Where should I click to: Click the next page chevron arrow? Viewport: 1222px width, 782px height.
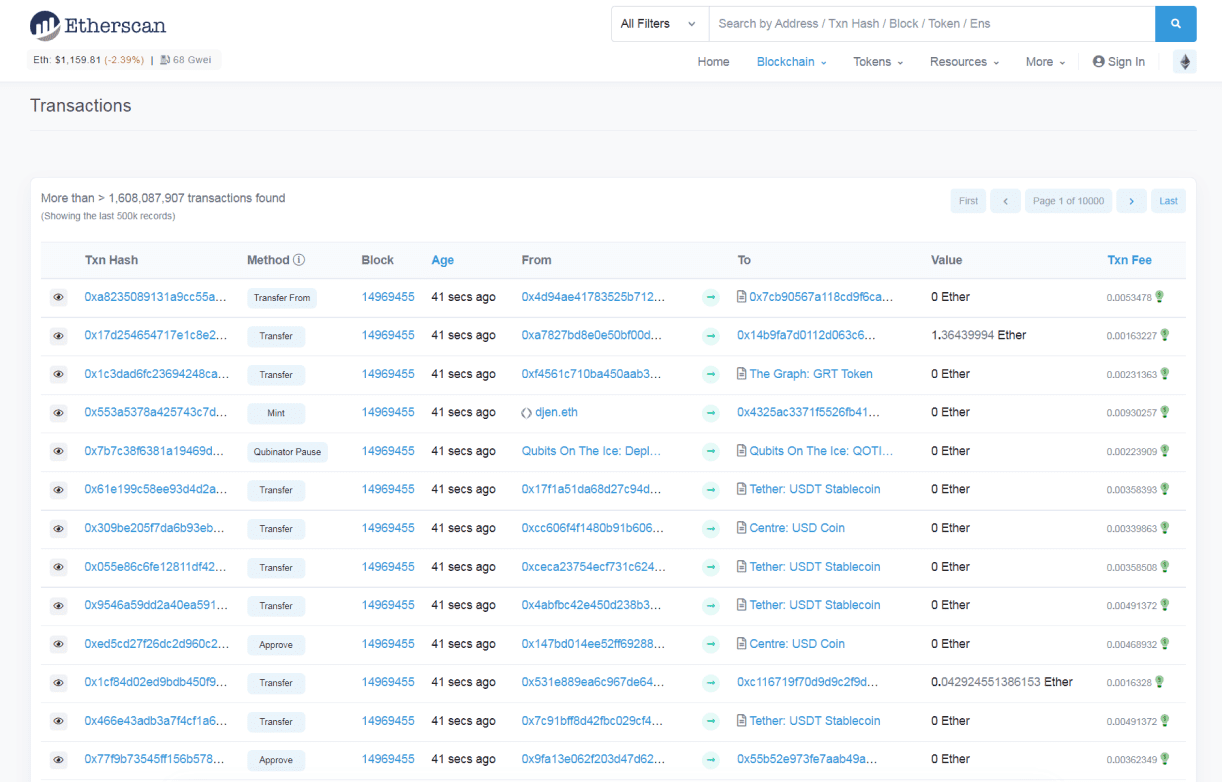pyautogui.click(x=1131, y=201)
